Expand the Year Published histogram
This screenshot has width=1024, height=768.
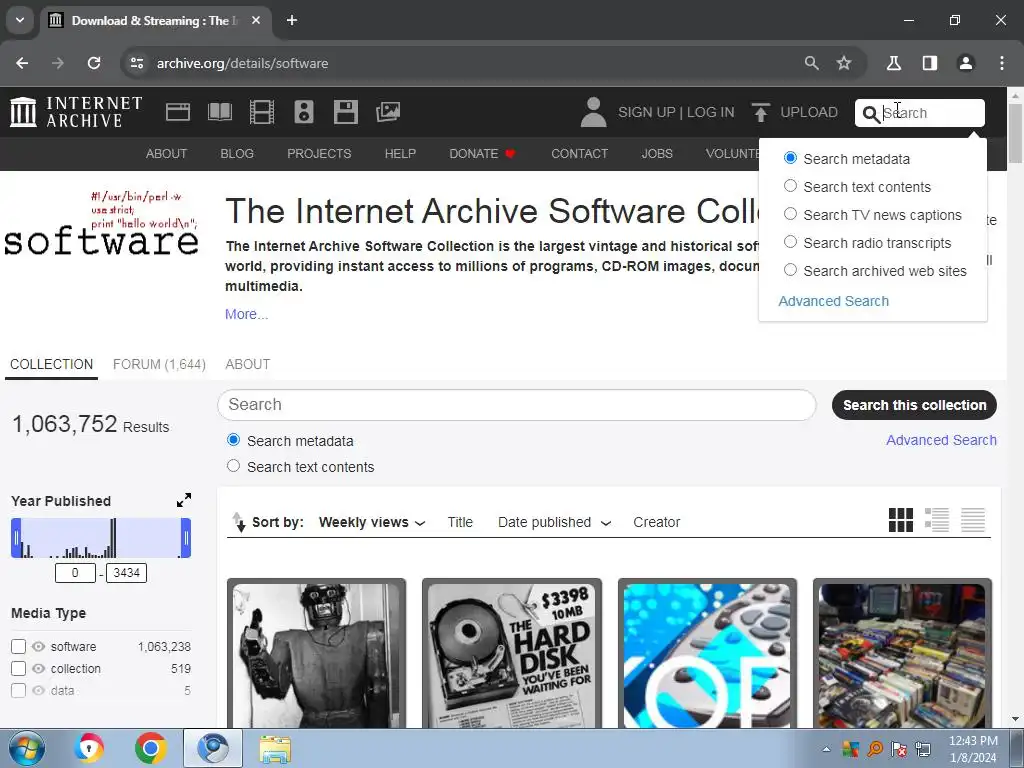184,500
